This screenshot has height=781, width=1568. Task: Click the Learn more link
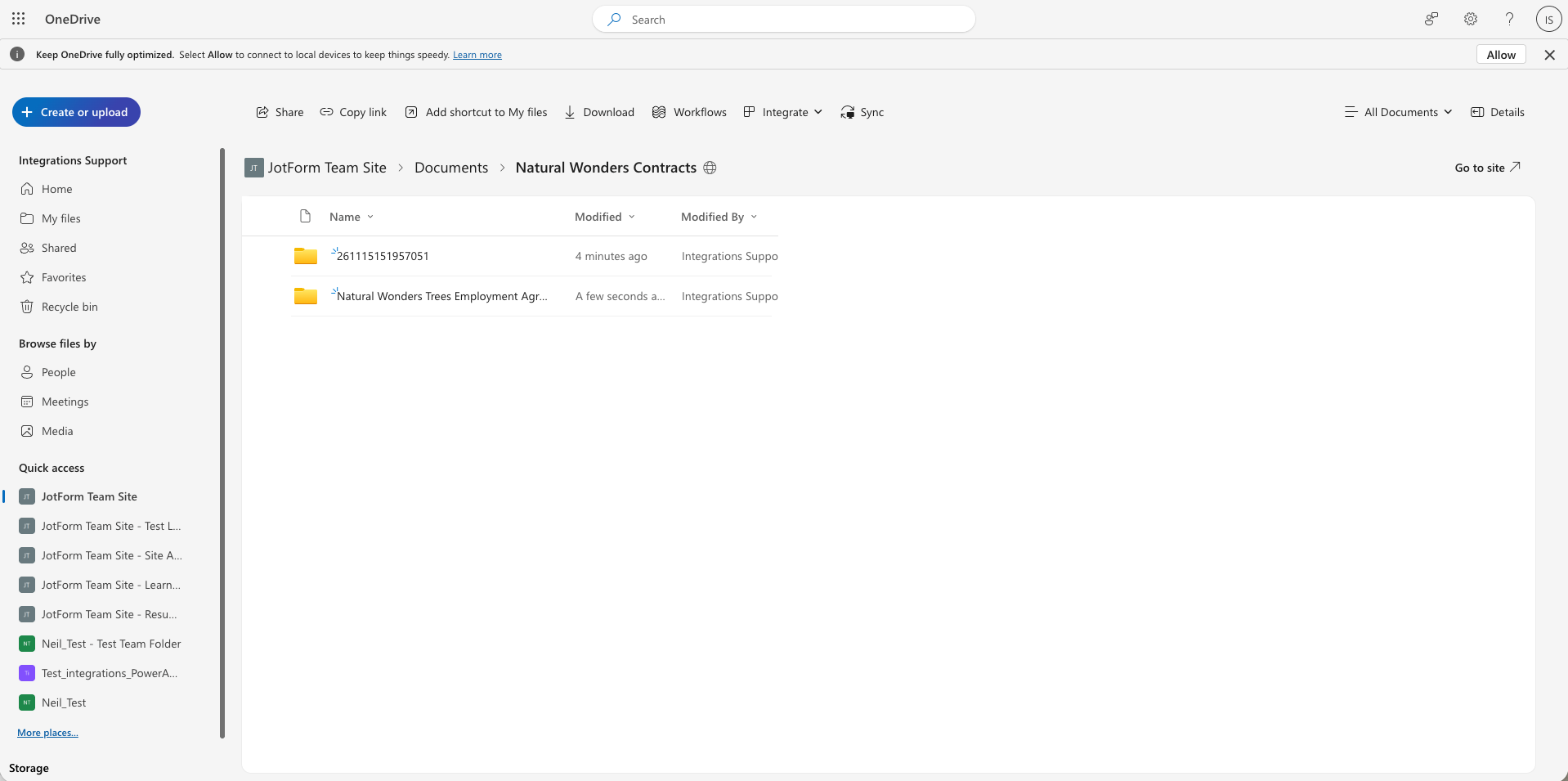point(477,54)
